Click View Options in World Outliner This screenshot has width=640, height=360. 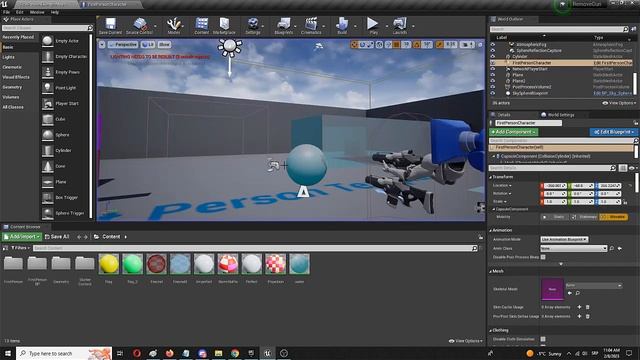[620, 103]
